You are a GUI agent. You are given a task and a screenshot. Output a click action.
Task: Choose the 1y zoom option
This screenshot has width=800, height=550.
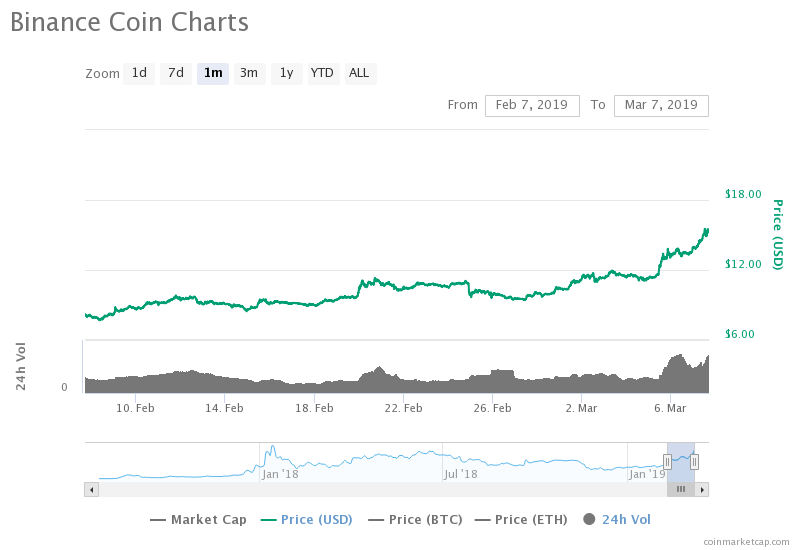[x=286, y=73]
